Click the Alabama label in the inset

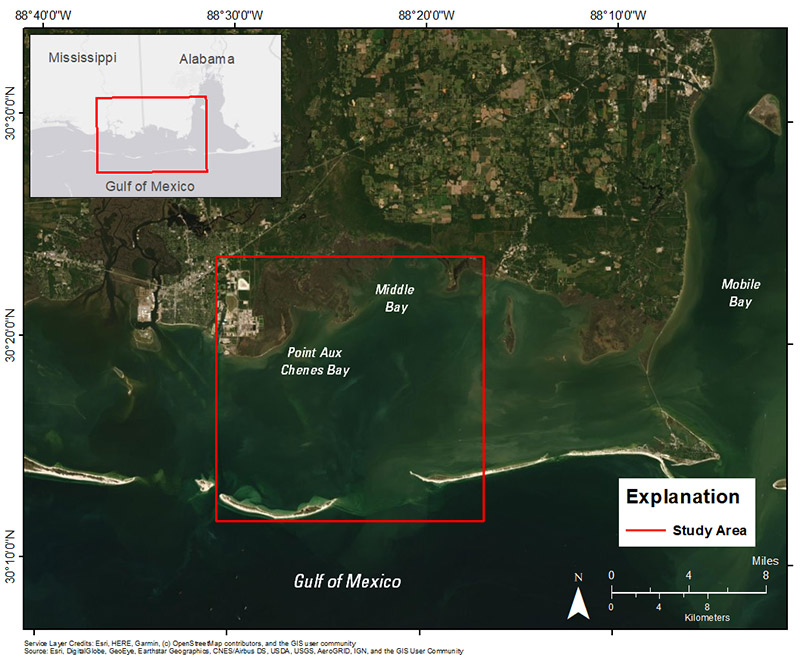coord(207,58)
